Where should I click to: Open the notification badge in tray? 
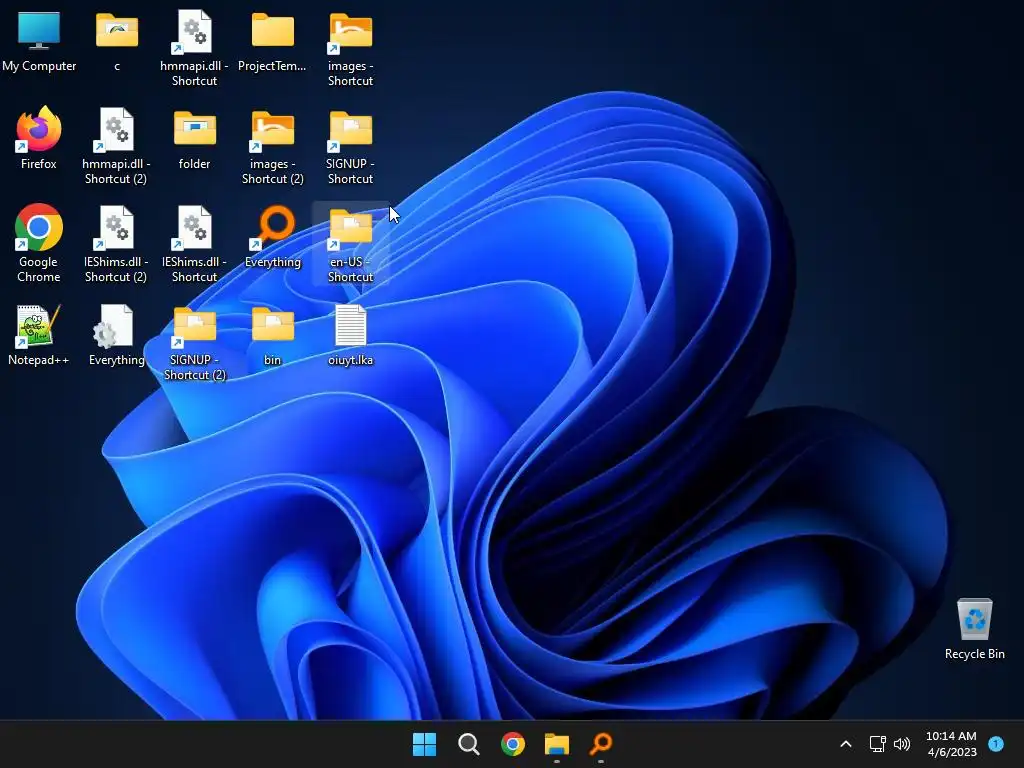pos(996,744)
